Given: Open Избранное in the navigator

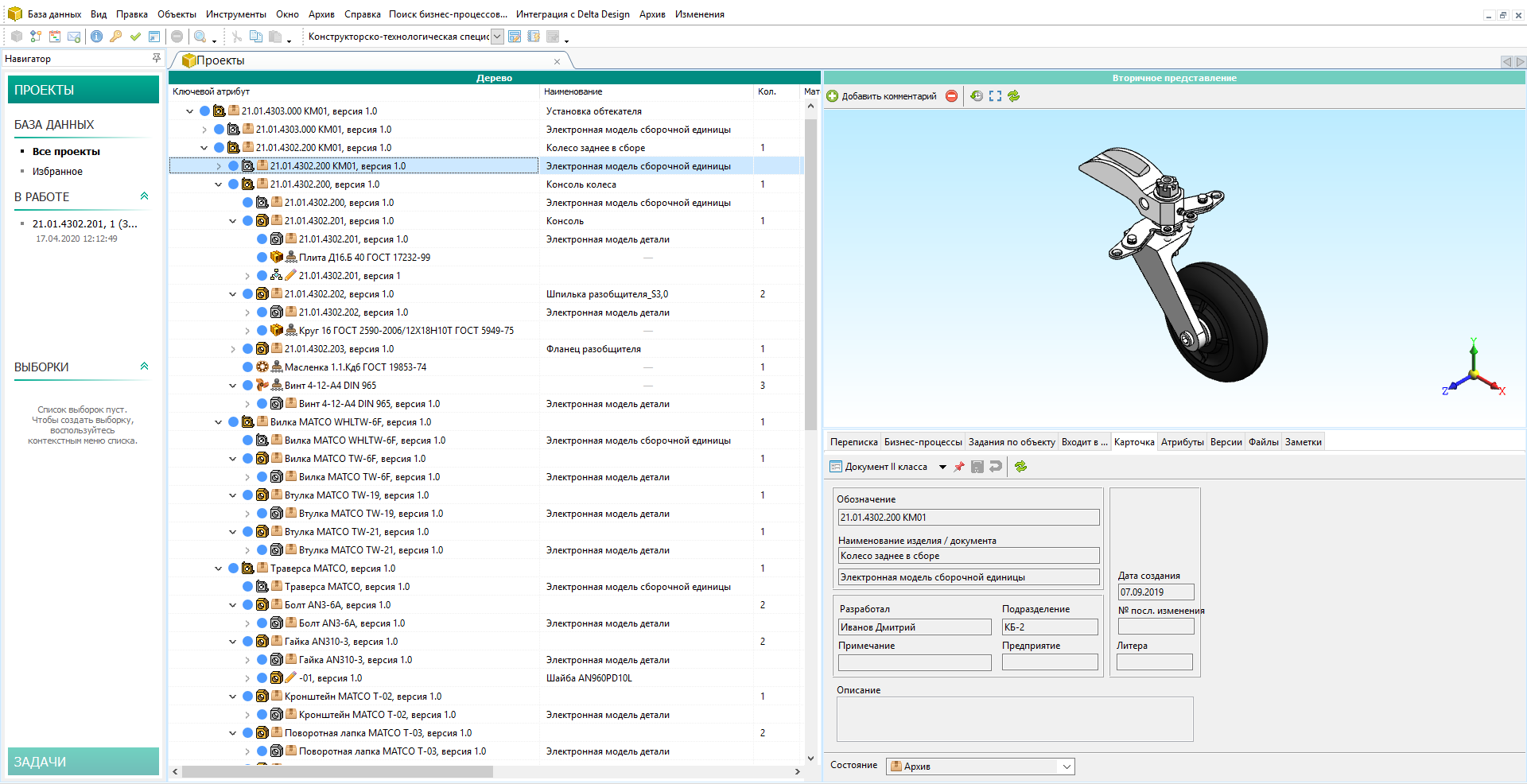Looking at the screenshot, I should pyautogui.click(x=57, y=172).
